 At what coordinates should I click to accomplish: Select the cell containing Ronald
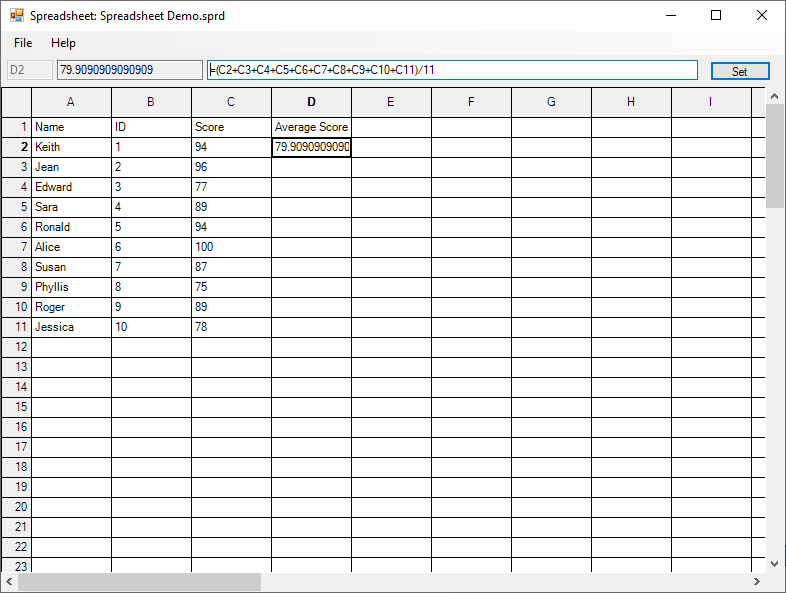click(71, 228)
